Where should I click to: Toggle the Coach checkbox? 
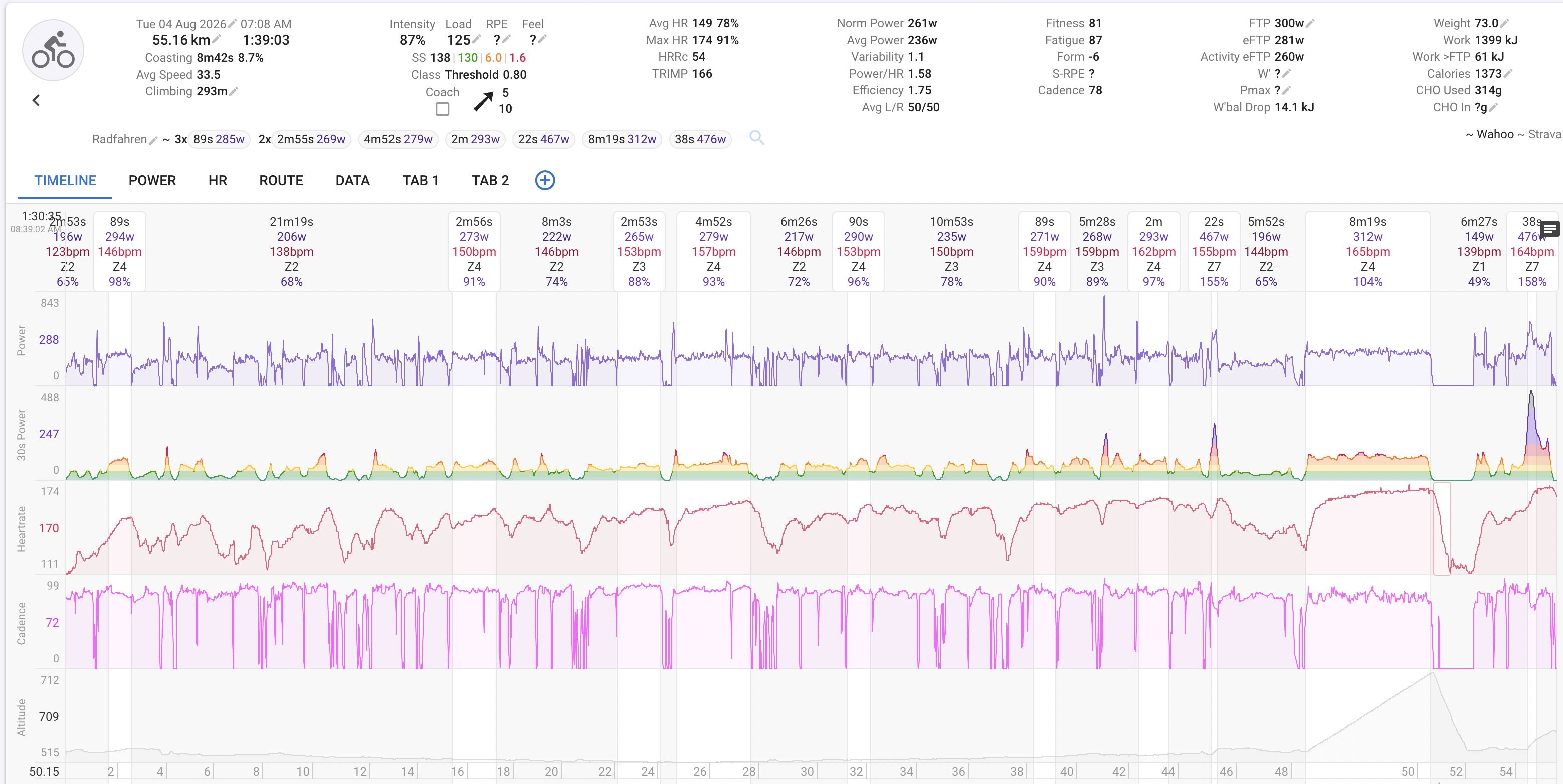coord(442,109)
